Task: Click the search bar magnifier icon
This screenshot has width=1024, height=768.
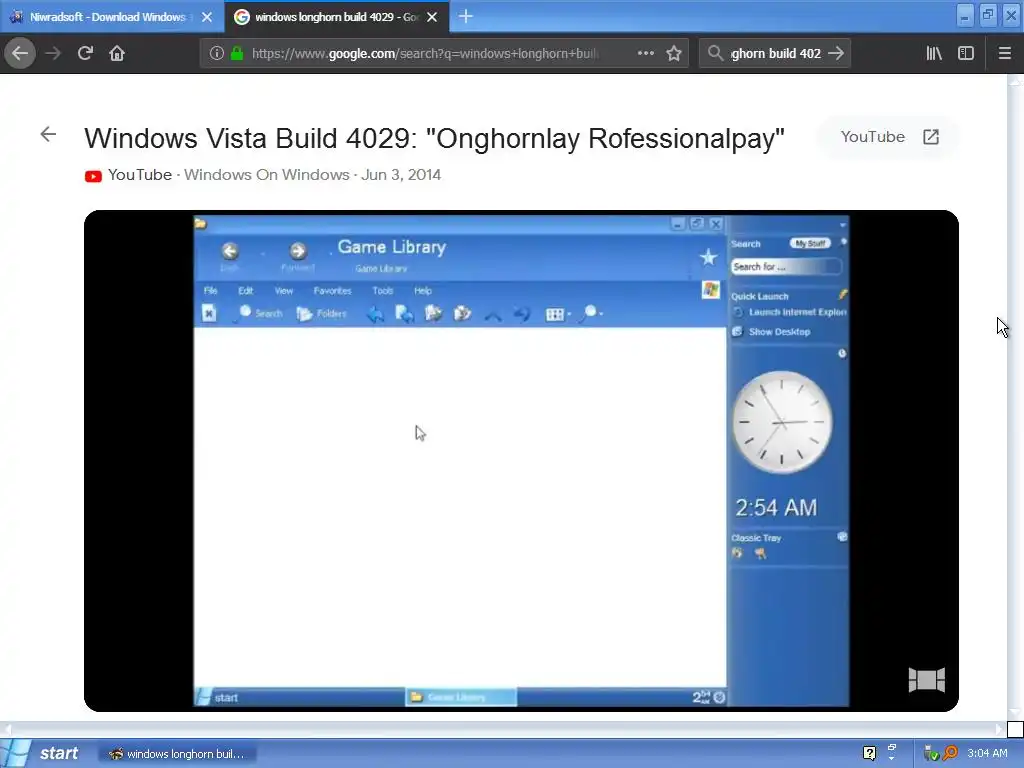Action: coord(715,53)
